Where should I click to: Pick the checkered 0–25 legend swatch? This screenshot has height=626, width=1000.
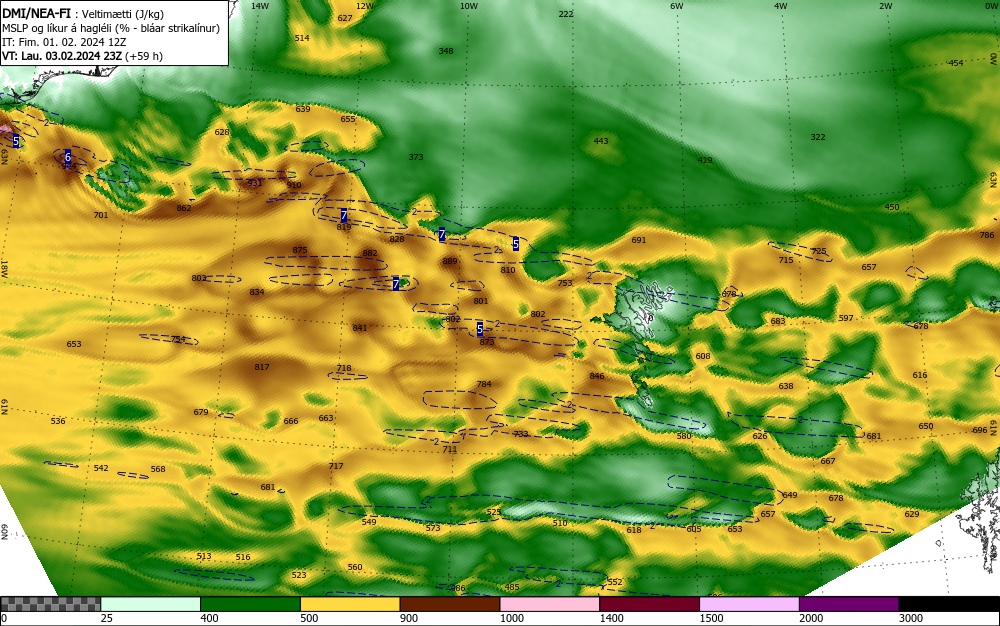(50, 604)
